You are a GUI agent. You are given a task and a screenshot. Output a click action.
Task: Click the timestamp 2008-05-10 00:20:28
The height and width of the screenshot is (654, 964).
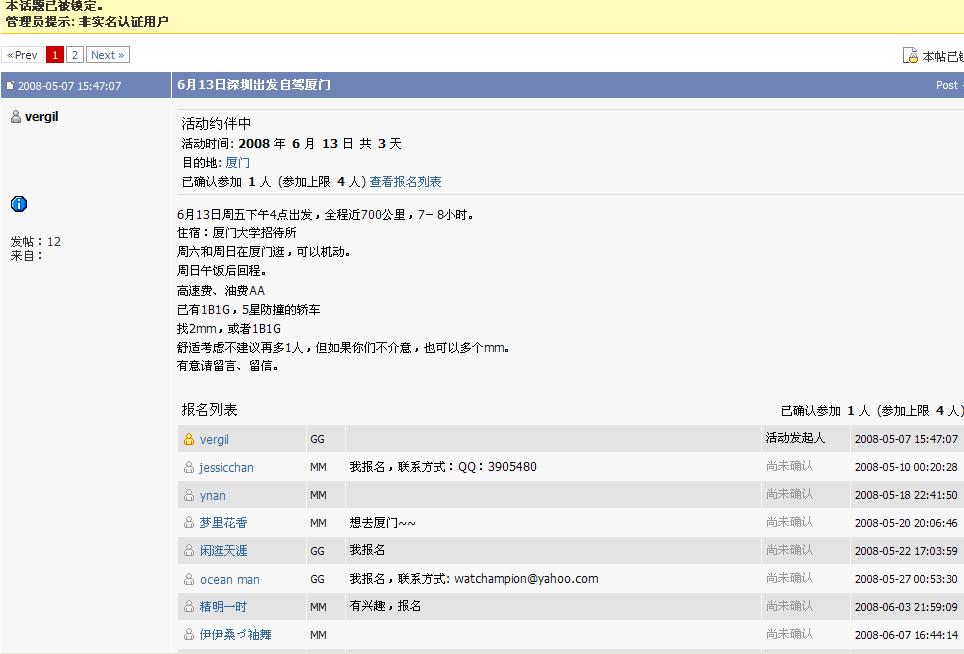click(906, 467)
